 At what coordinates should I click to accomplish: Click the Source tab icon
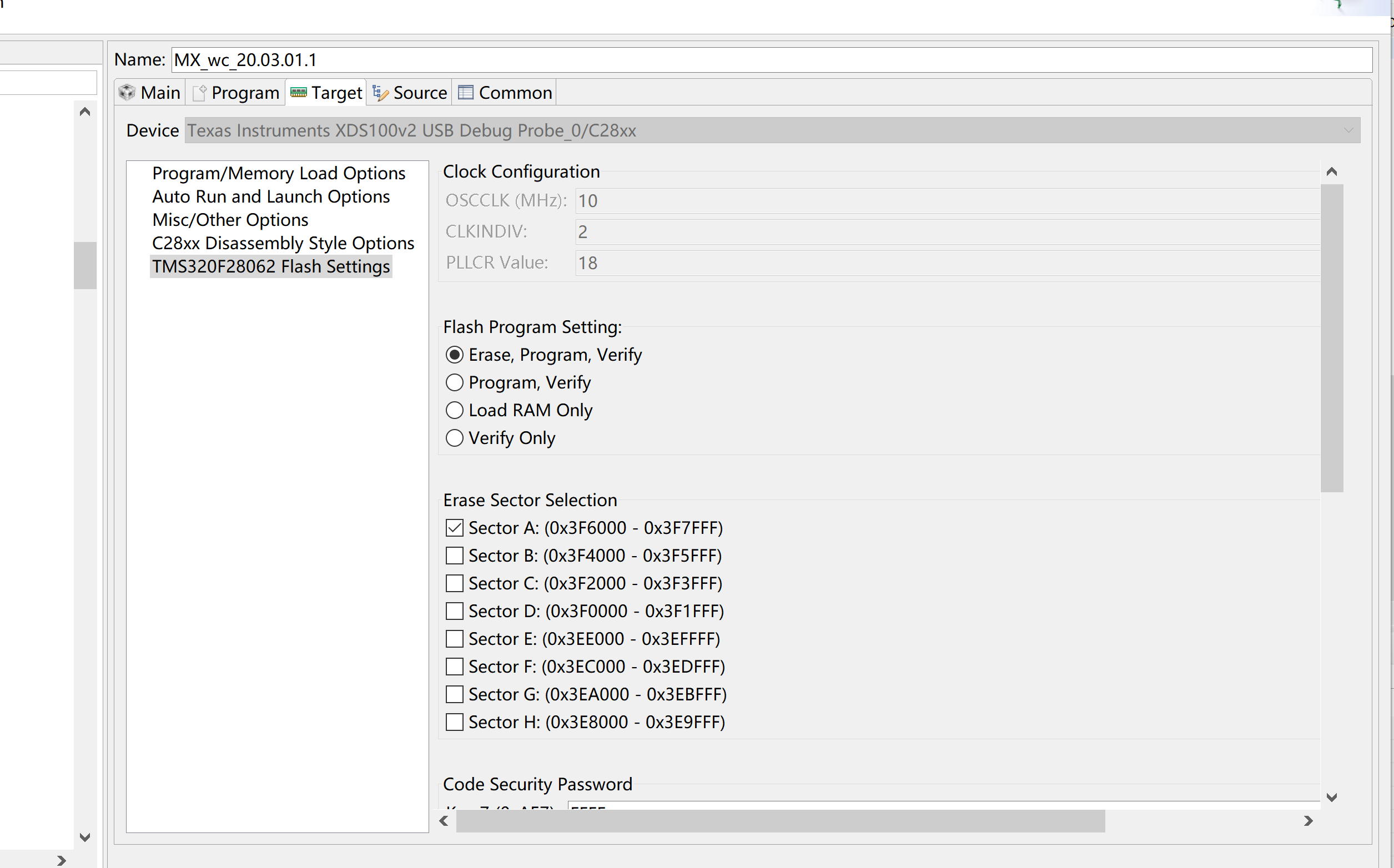click(381, 93)
